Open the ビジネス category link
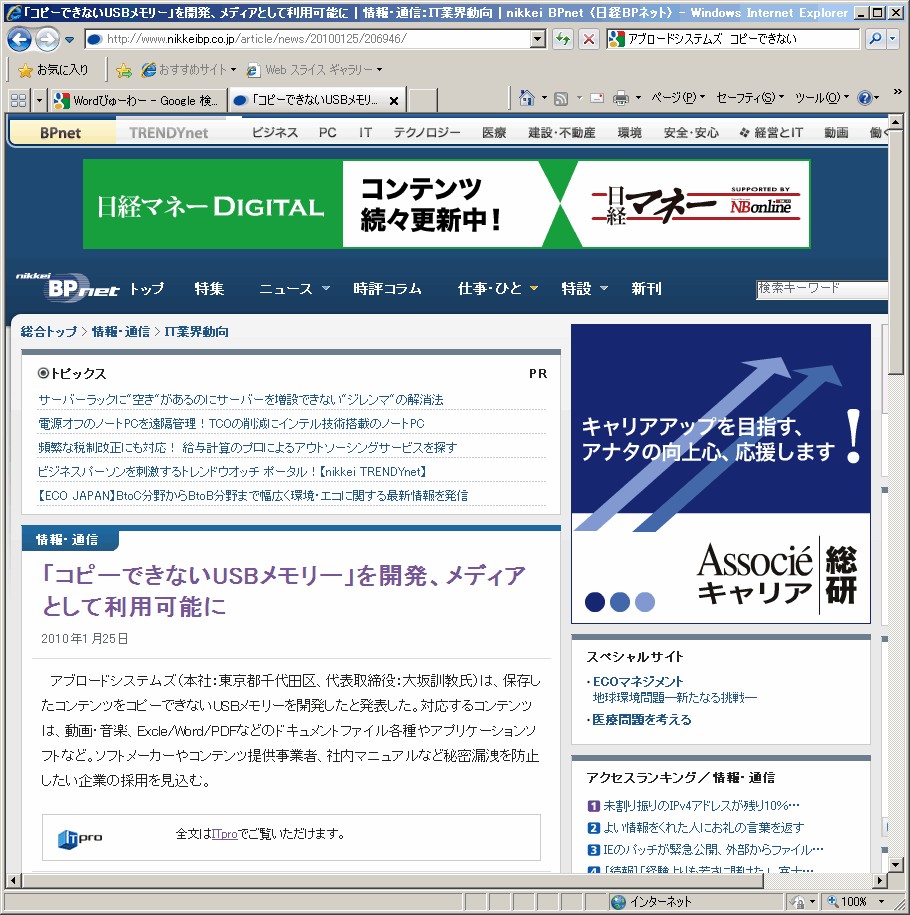 [x=275, y=132]
